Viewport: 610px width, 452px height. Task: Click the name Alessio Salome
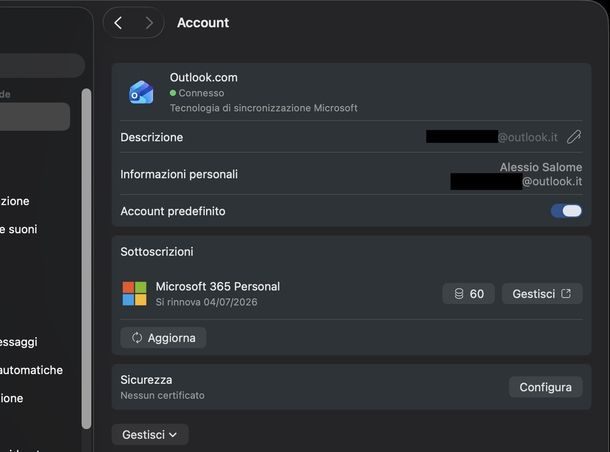pos(541,167)
